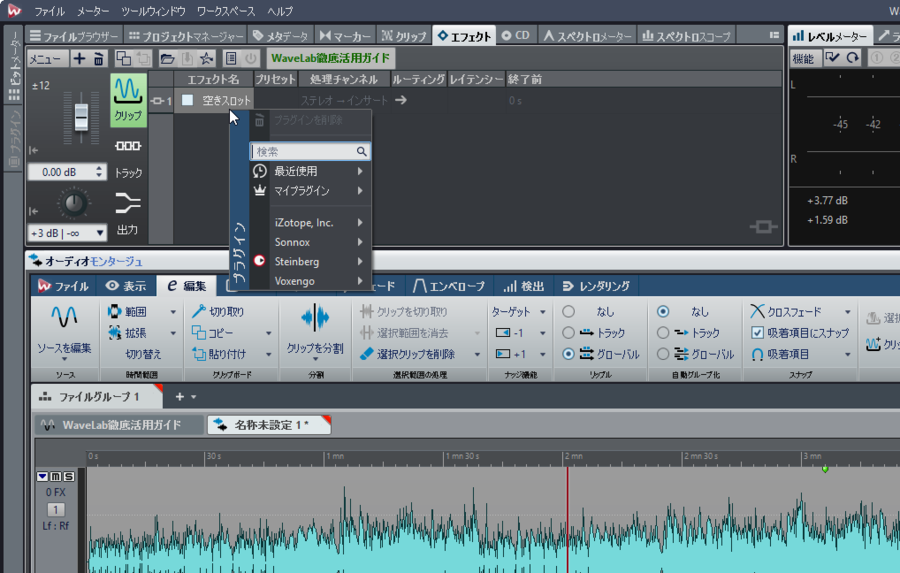The image size is (900, 573).
Task: Click the open folder icon in effects toolbar
Action: (167, 58)
